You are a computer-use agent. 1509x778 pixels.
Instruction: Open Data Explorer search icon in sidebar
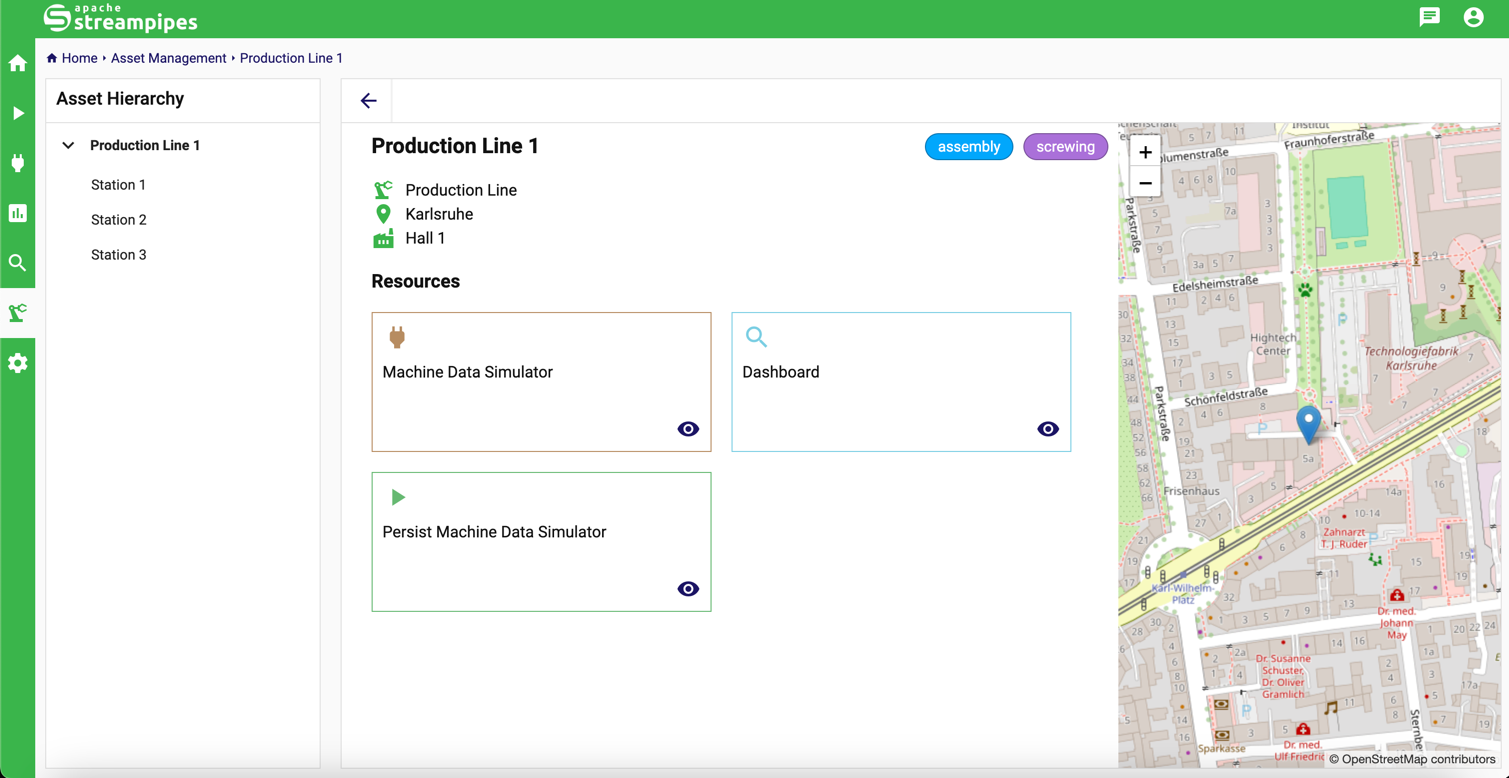click(x=18, y=263)
